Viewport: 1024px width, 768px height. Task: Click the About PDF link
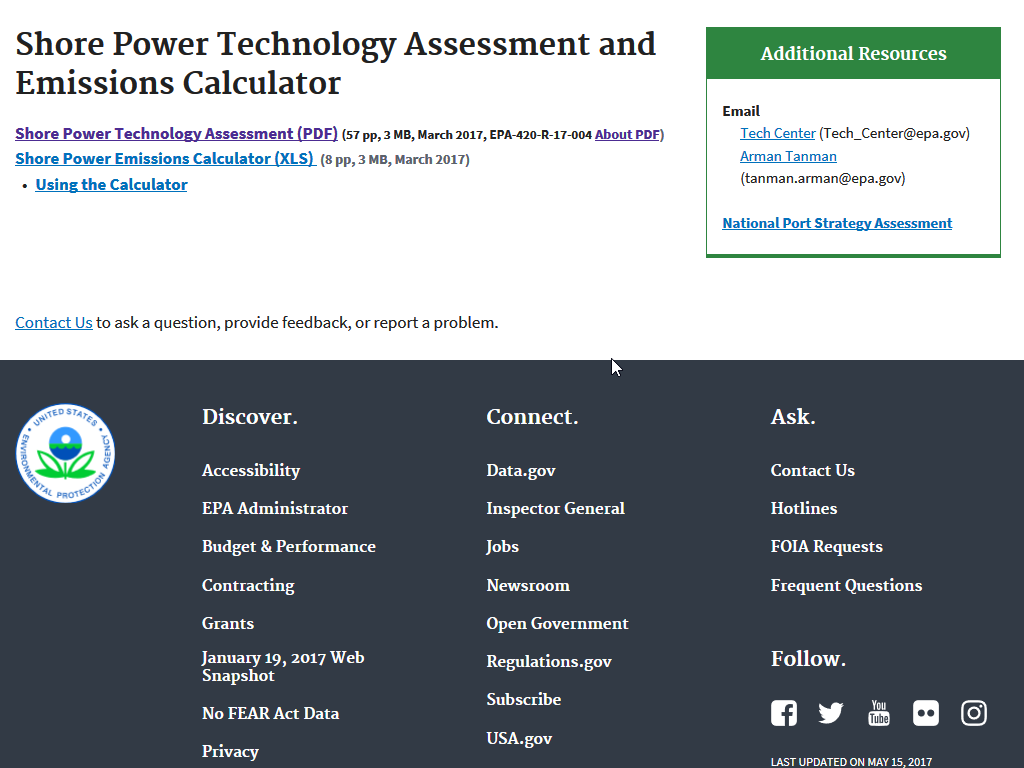pos(627,135)
